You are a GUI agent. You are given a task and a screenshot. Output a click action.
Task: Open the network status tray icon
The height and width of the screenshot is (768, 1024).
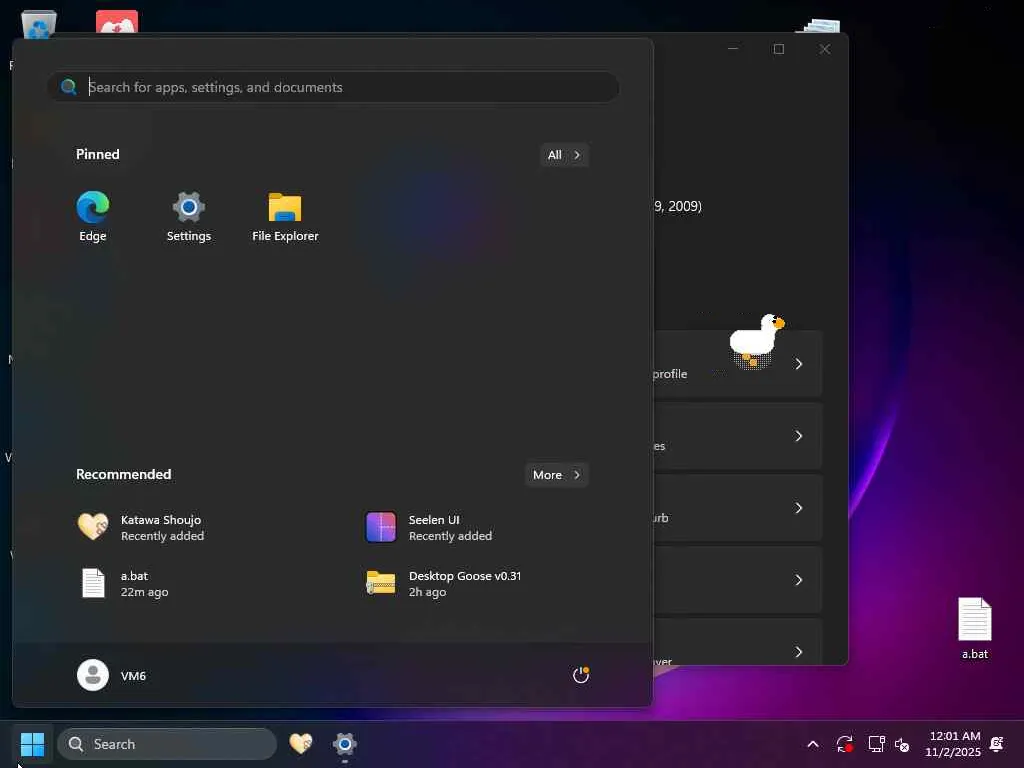point(876,744)
